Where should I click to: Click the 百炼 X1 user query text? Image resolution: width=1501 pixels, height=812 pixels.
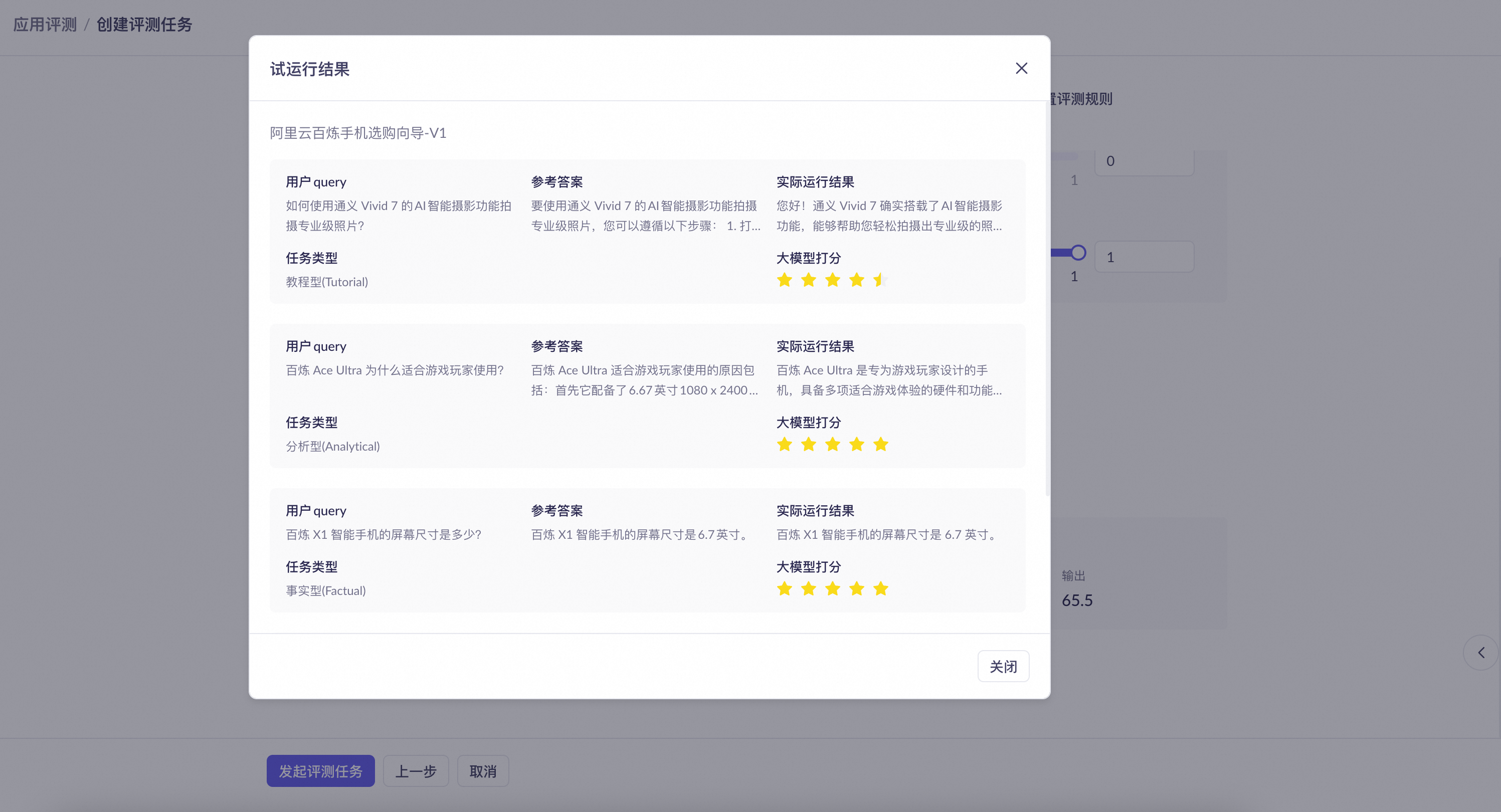click(383, 534)
